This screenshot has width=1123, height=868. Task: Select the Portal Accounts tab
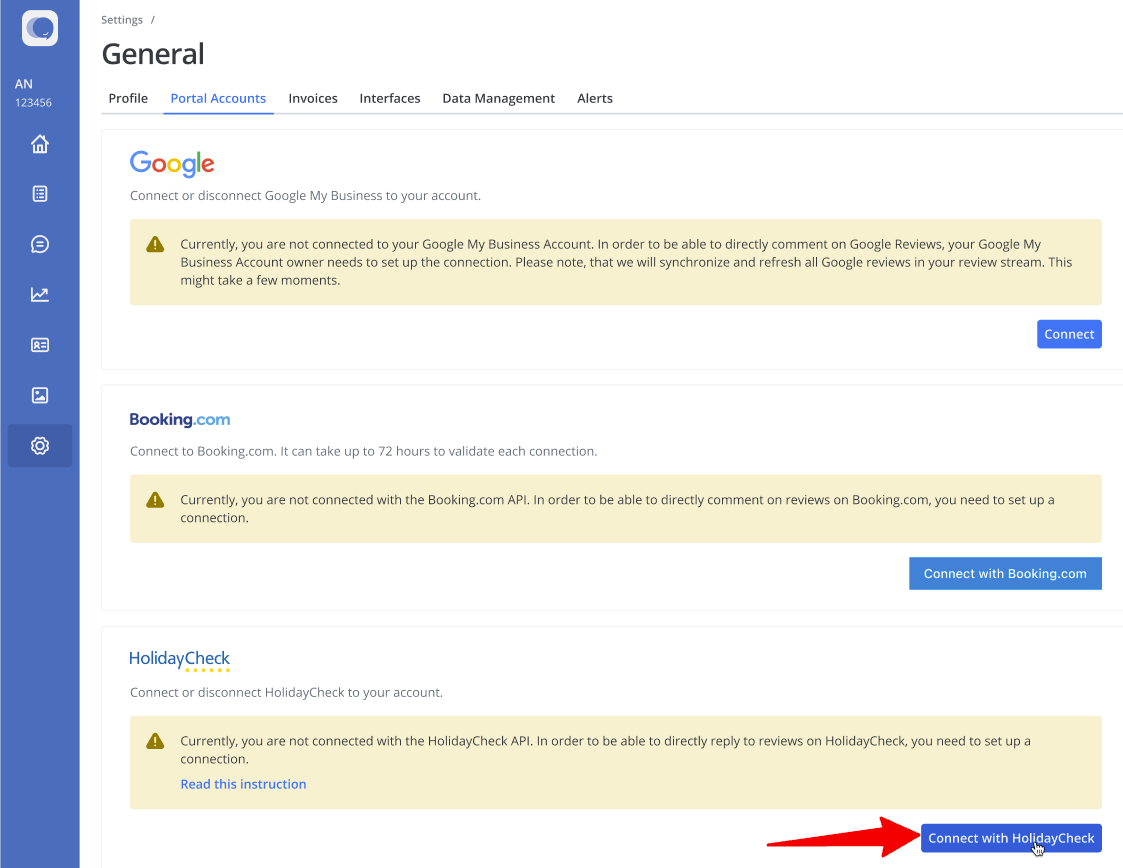click(218, 98)
